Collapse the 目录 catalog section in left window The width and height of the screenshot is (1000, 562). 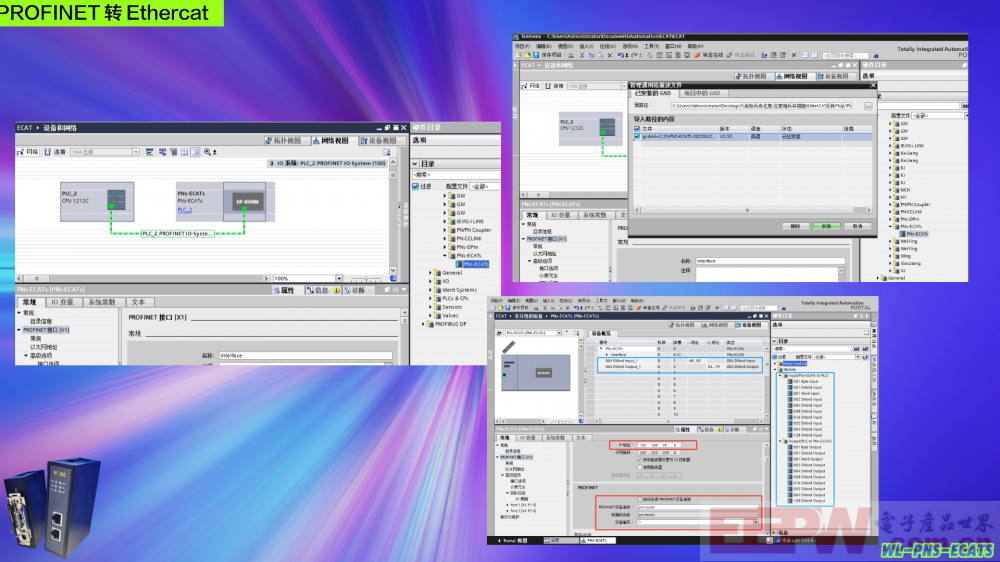[x=415, y=164]
